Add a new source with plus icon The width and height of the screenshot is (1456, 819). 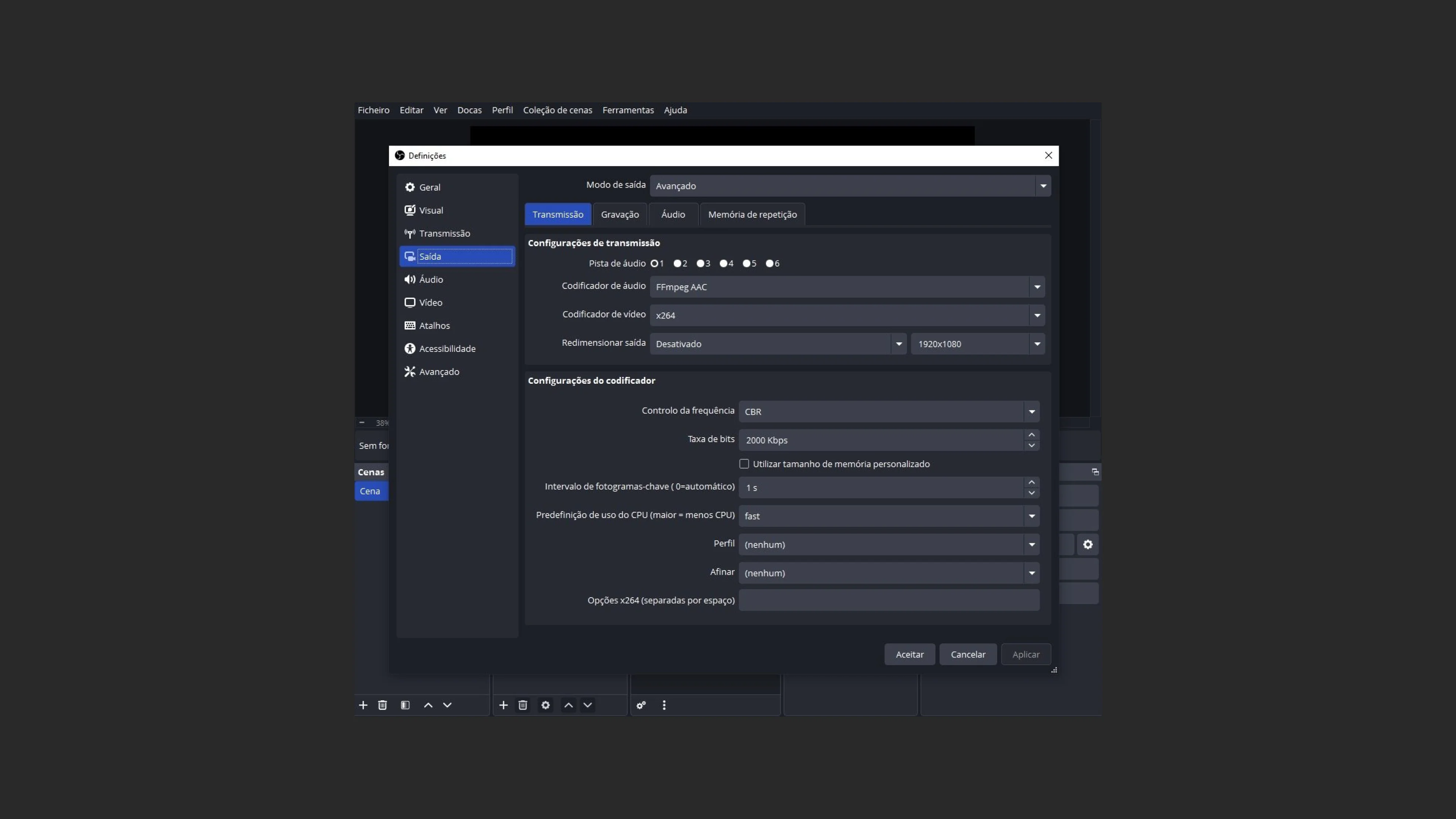503,705
